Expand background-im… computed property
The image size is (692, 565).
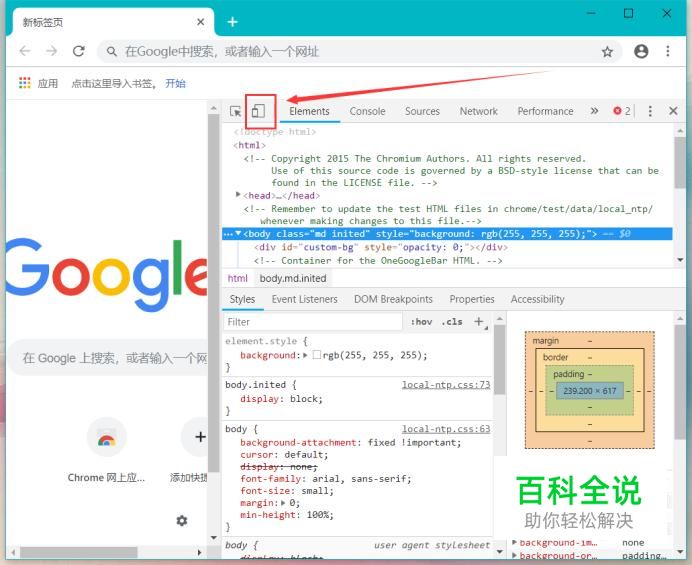[x=515, y=542]
